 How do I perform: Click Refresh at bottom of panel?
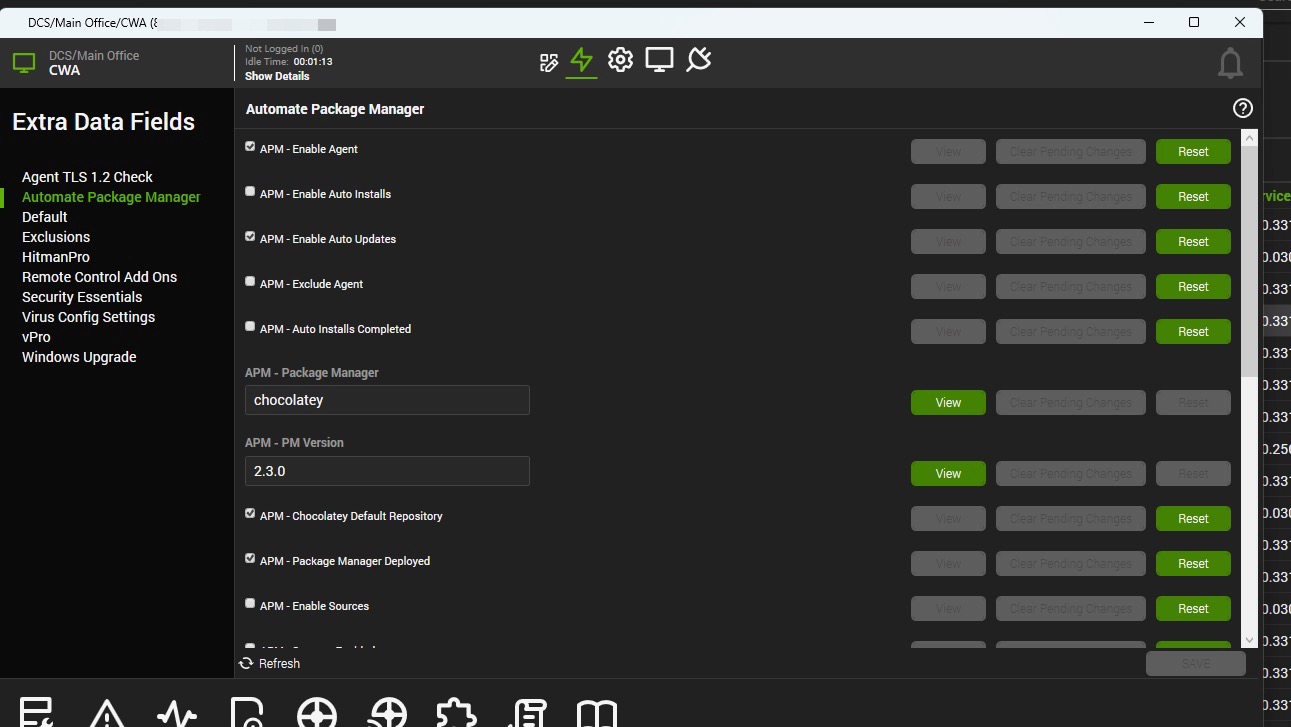tap(270, 664)
